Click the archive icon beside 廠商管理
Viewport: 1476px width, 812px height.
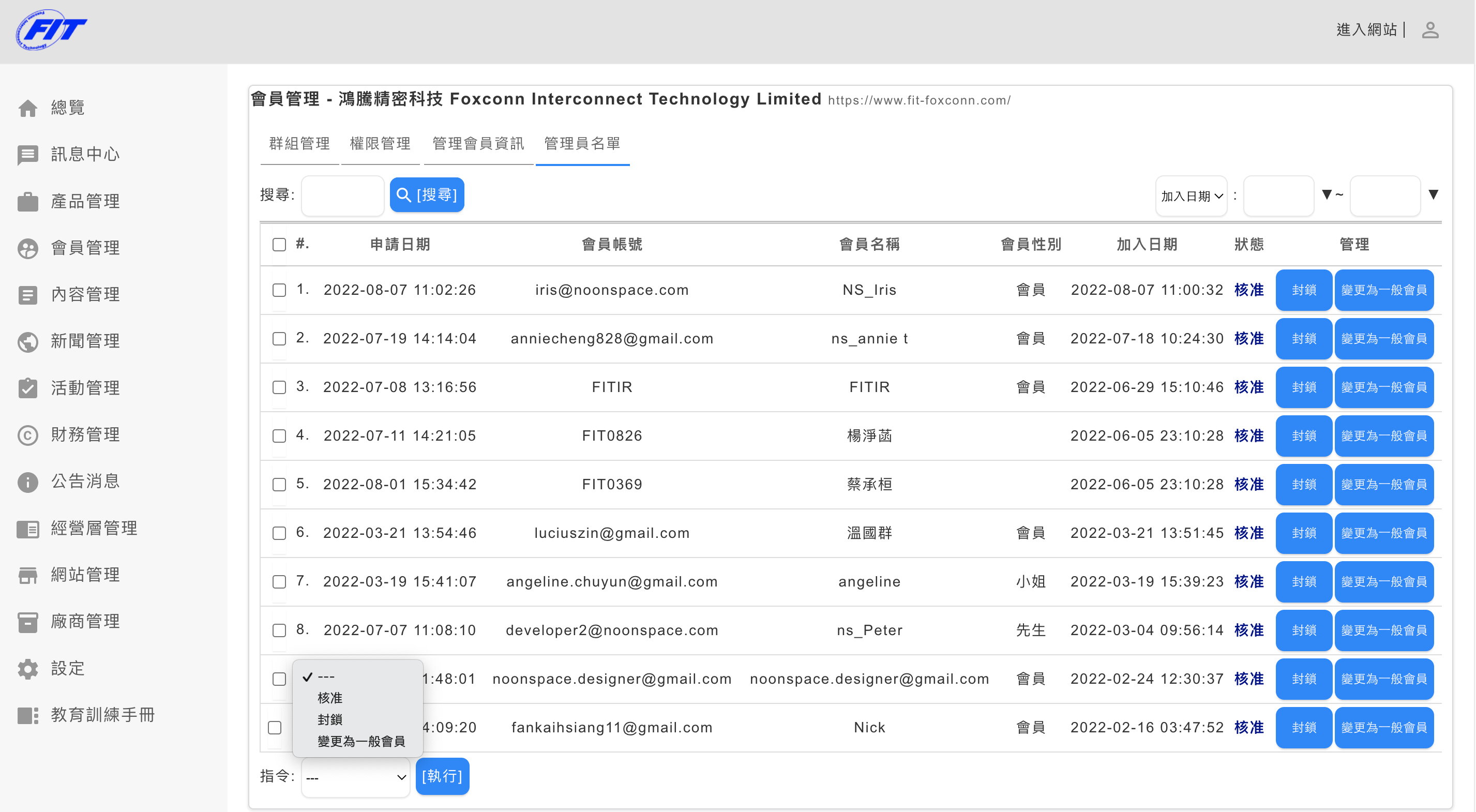coord(27,622)
